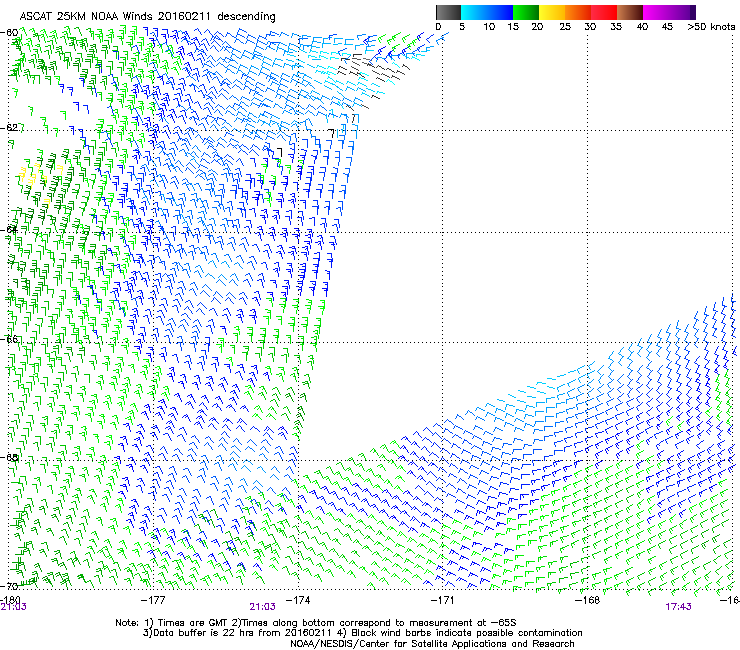Click the word 'descending' in the title
Screen dimensions: 740x650
pos(246,17)
